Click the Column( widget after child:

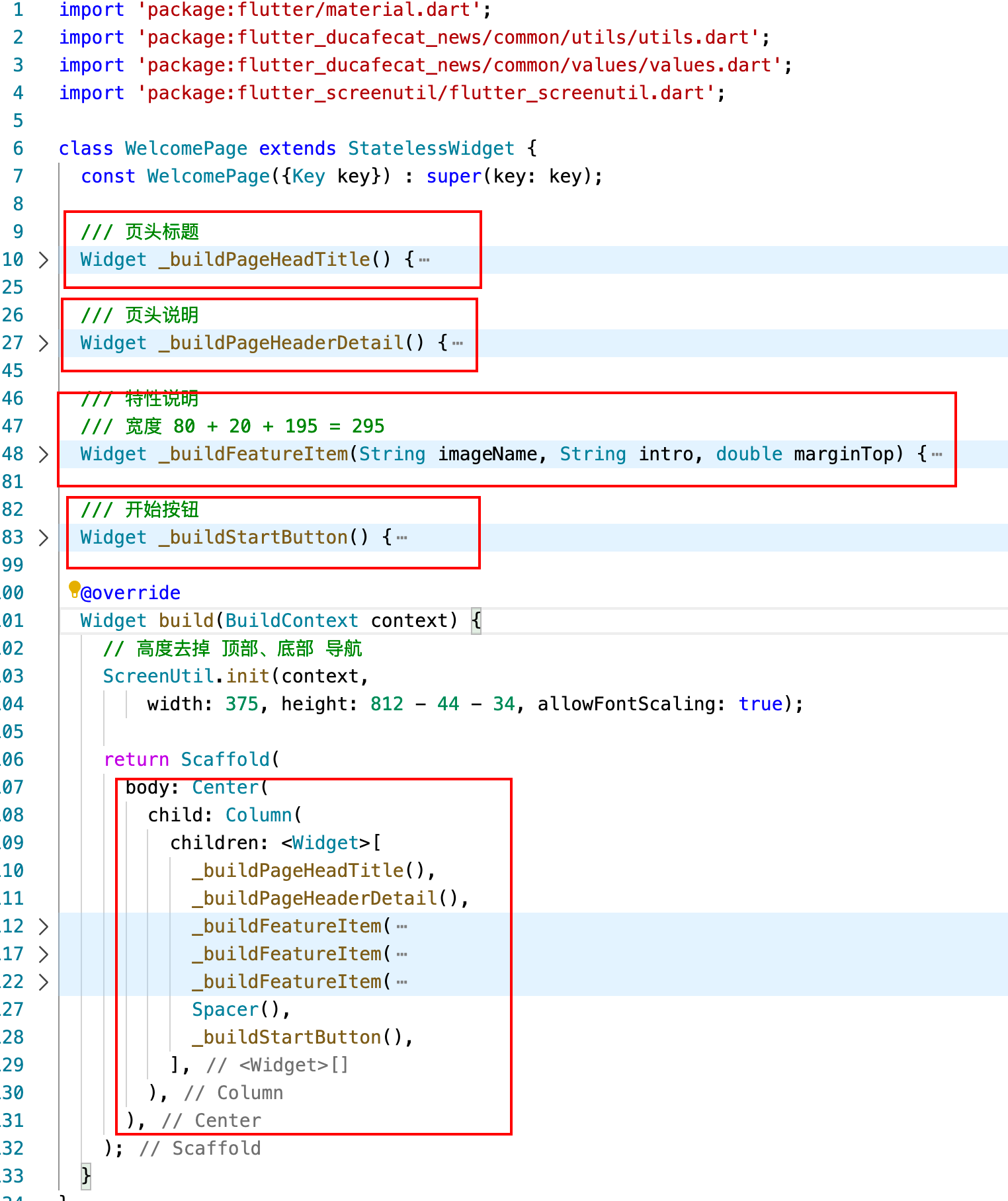point(264,815)
